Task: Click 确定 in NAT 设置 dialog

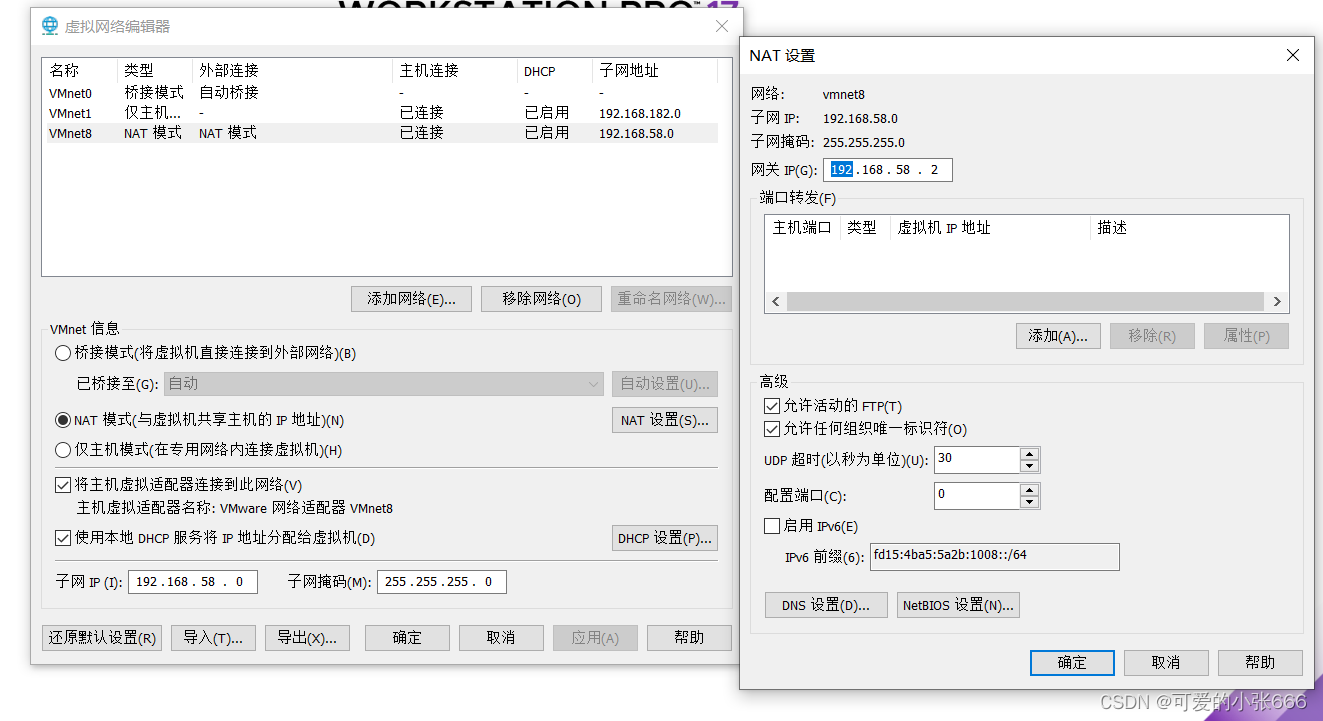Action: [1072, 663]
